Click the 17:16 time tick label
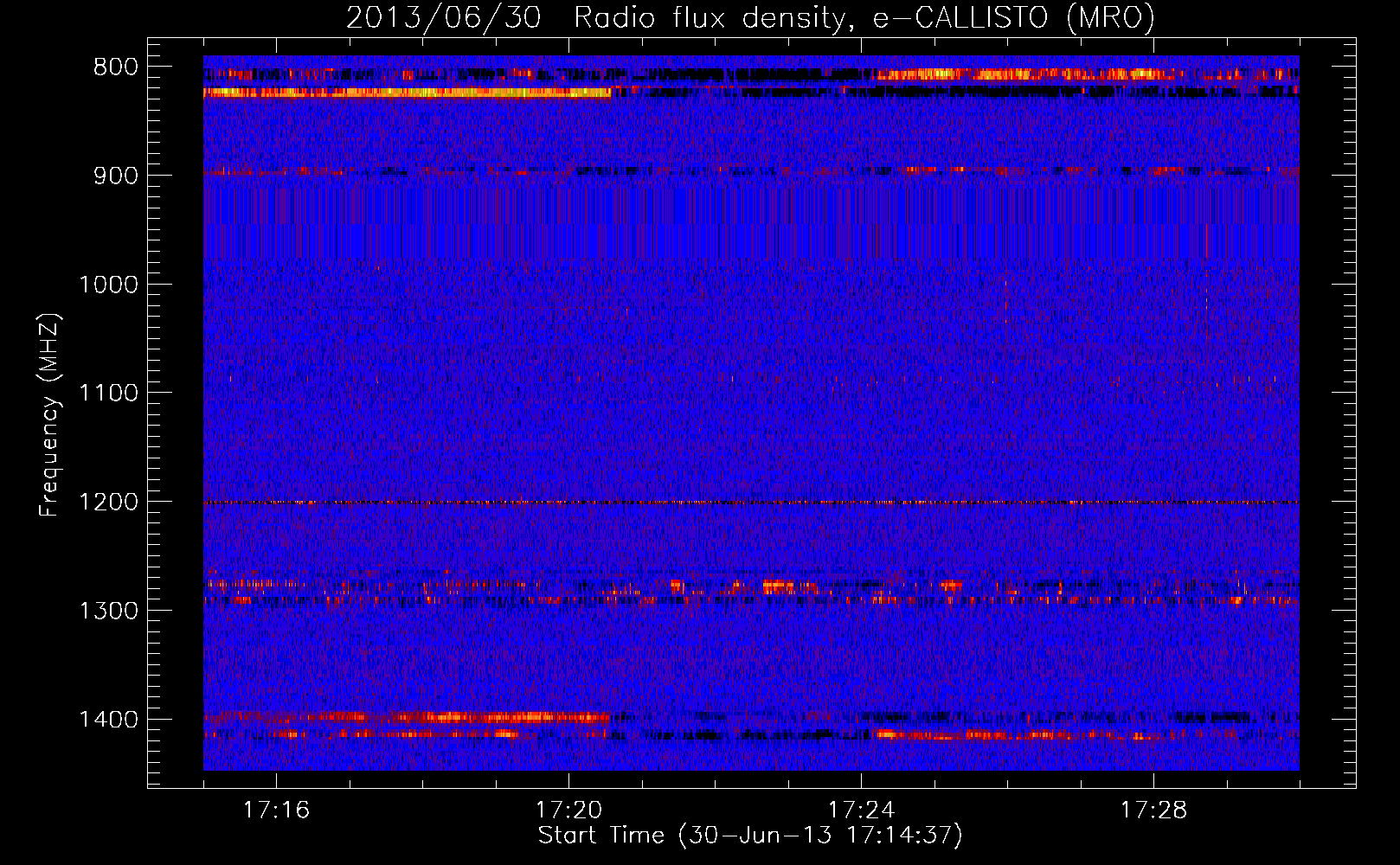The image size is (1400, 865). 276,811
